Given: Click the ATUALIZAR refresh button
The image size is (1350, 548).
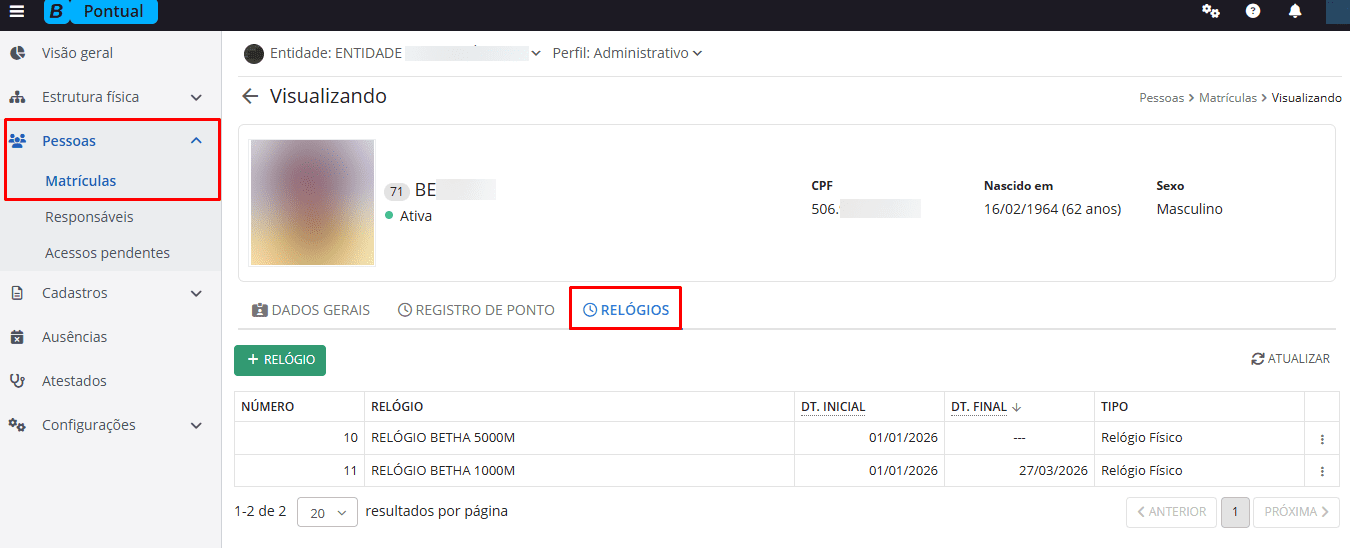Looking at the screenshot, I should pos(1290,359).
